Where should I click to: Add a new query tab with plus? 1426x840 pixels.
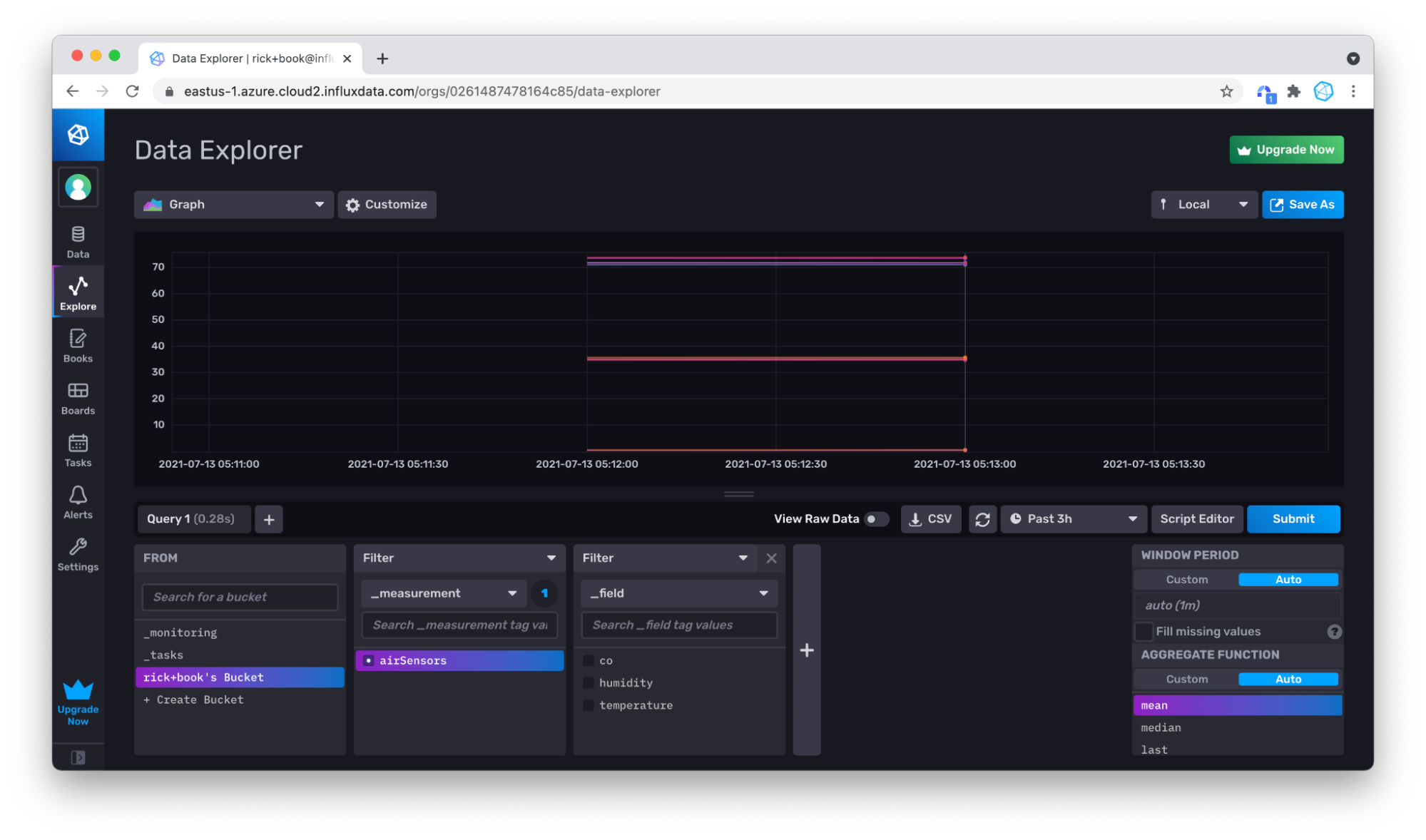[x=269, y=520]
